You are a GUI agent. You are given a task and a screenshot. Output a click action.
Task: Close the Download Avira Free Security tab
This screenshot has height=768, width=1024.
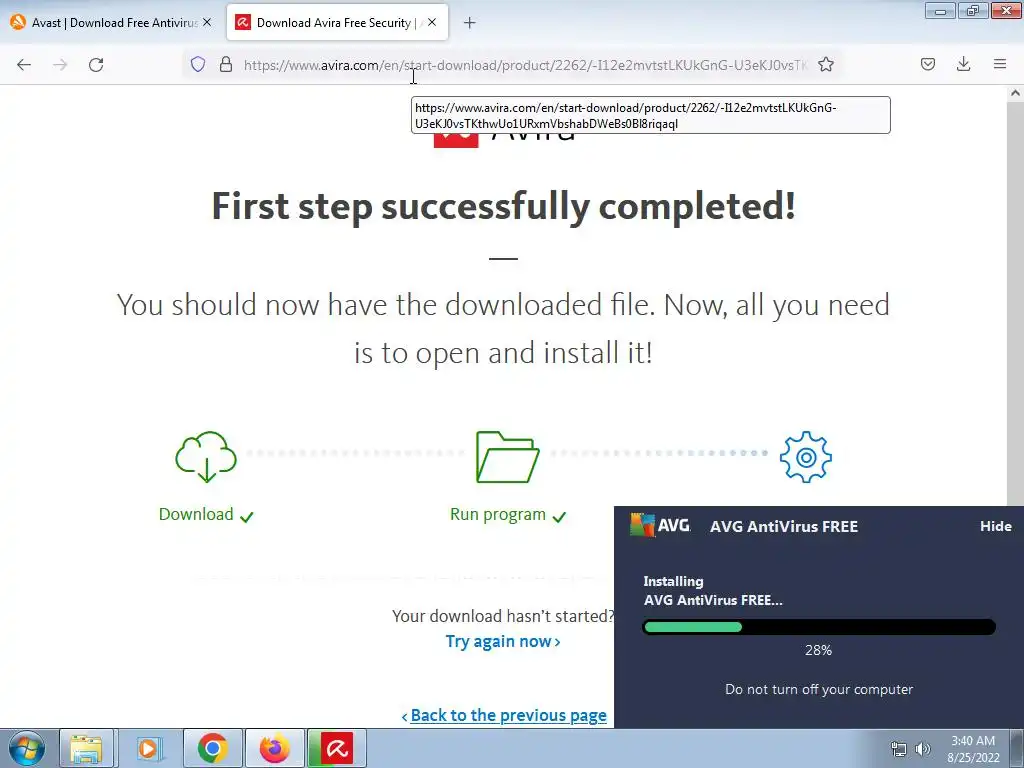pos(432,22)
